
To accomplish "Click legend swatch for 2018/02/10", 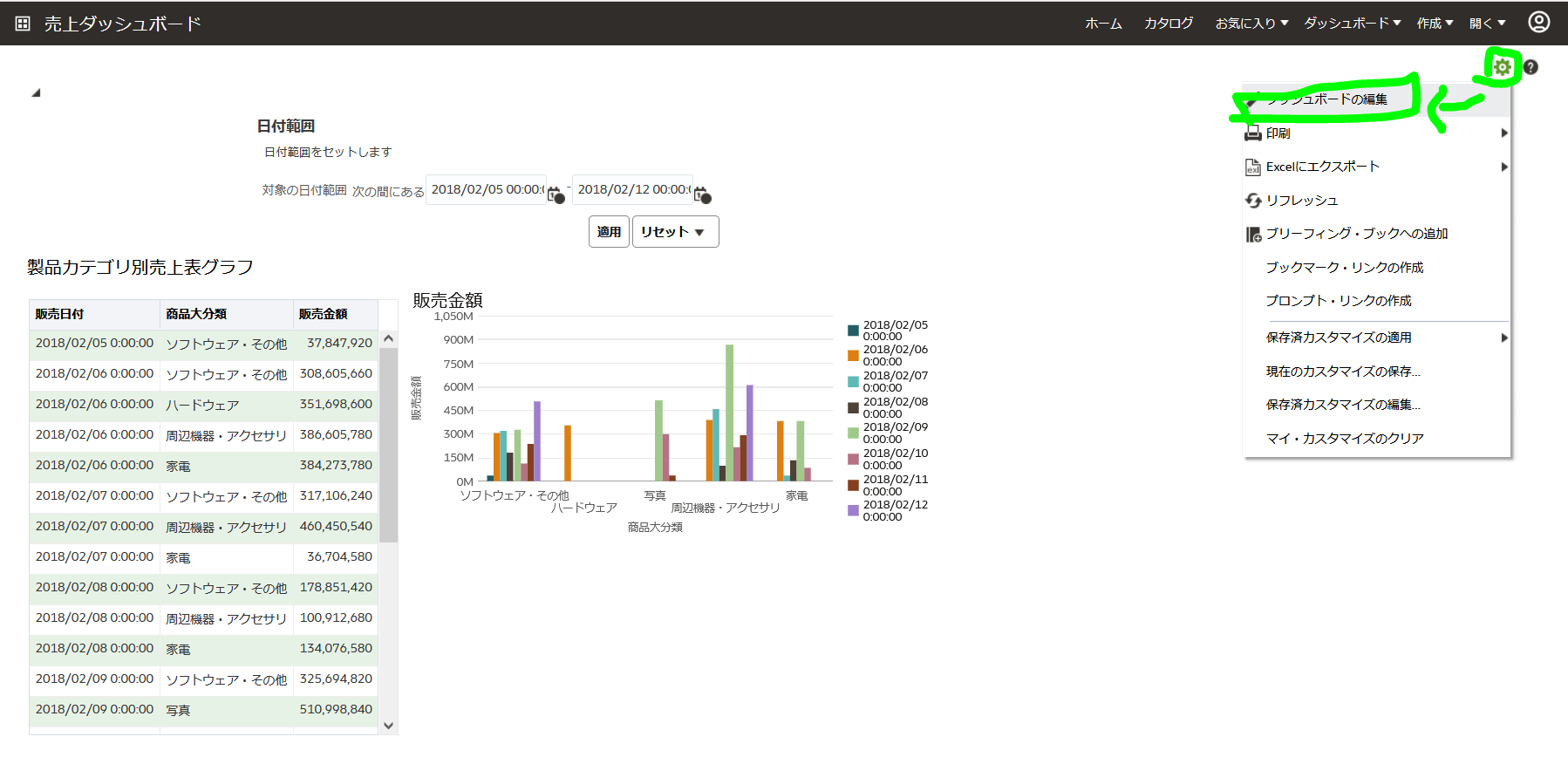I will coord(853,460).
